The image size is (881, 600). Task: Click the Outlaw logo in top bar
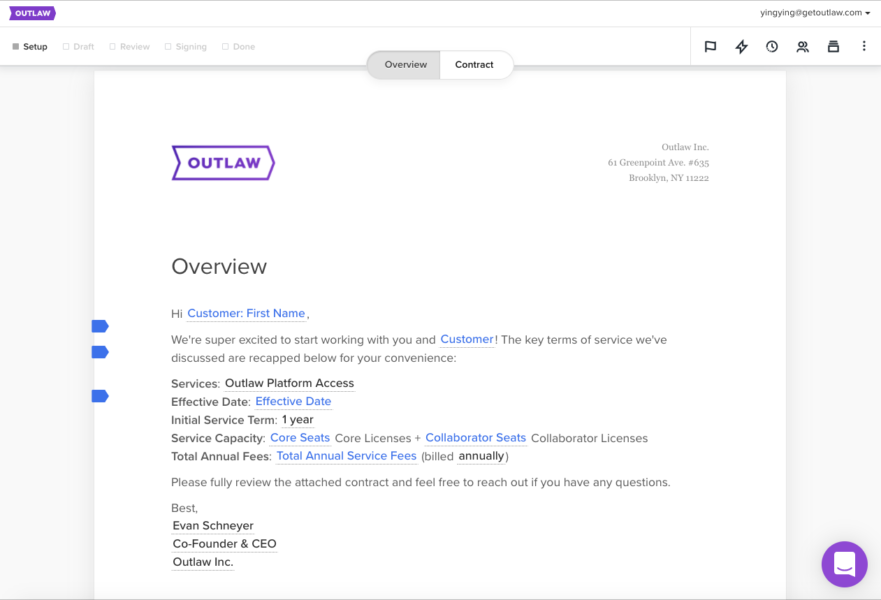click(33, 13)
